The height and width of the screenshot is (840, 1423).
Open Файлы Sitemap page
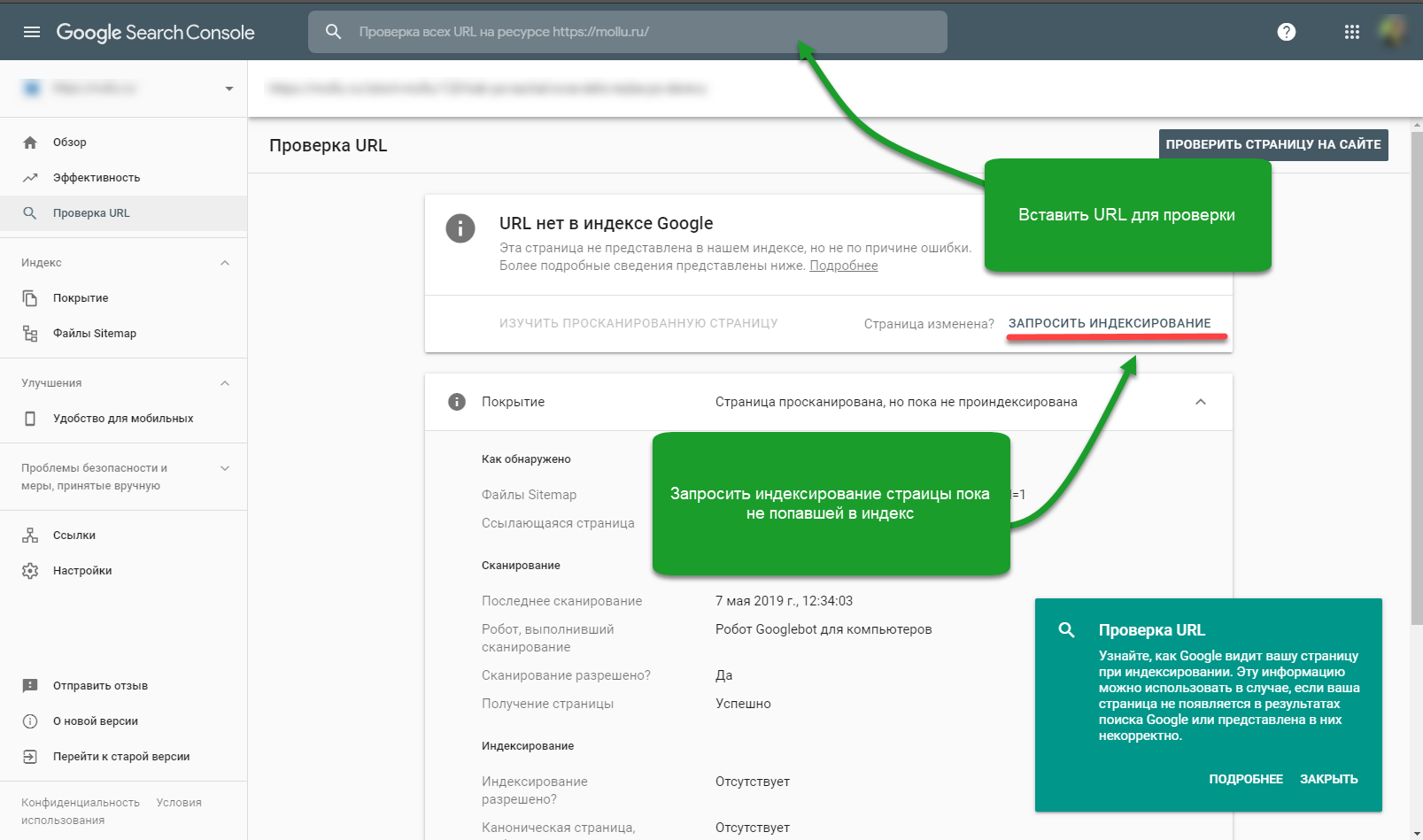click(123, 334)
